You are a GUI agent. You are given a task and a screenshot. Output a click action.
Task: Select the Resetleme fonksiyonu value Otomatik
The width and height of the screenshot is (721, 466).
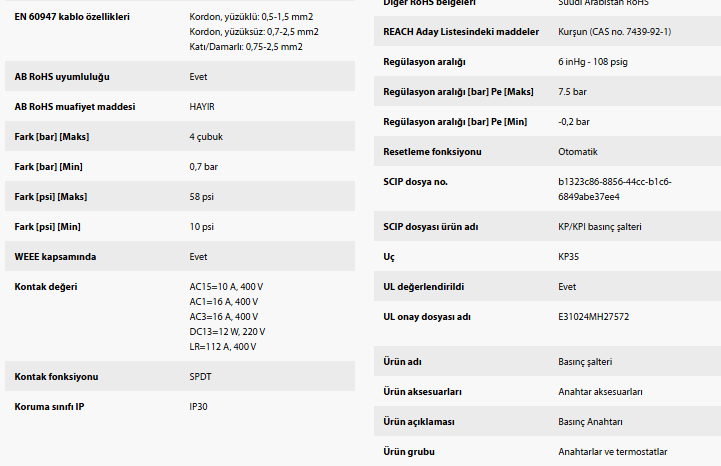[577, 152]
